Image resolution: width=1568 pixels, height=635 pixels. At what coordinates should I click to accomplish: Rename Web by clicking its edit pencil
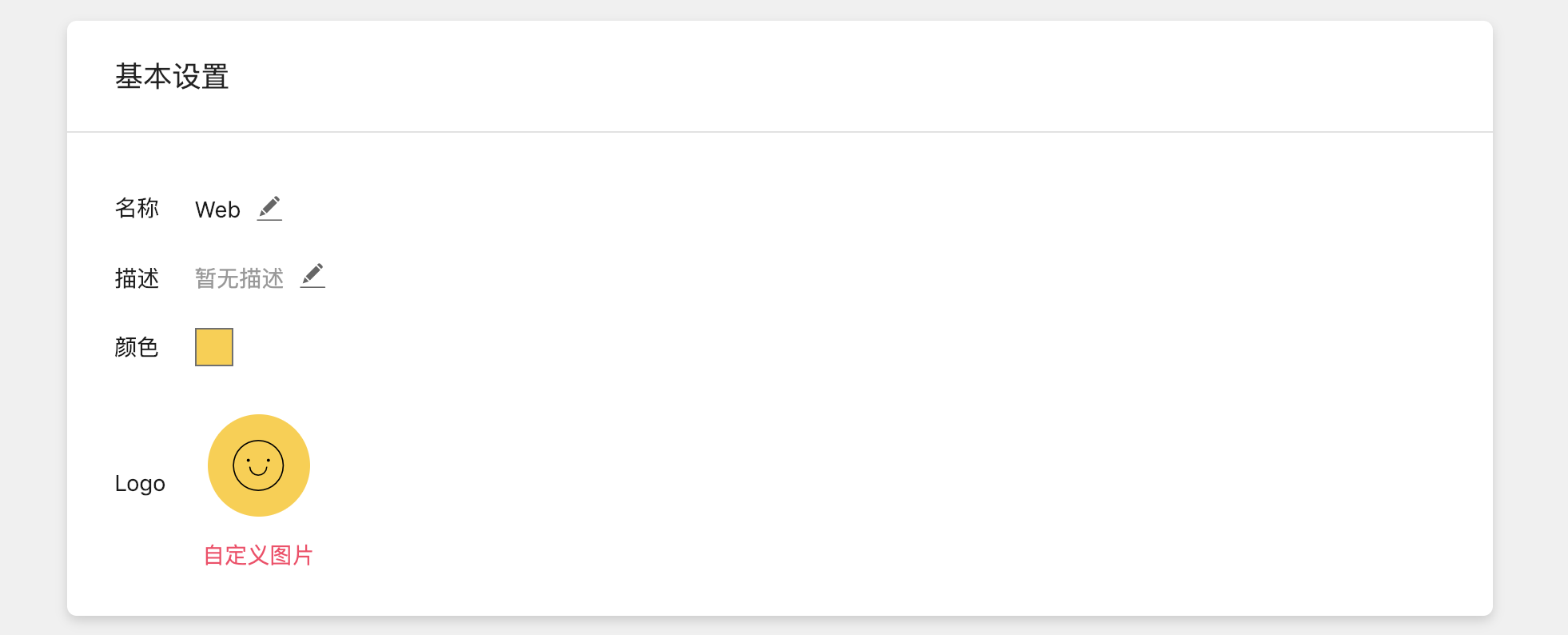[269, 208]
